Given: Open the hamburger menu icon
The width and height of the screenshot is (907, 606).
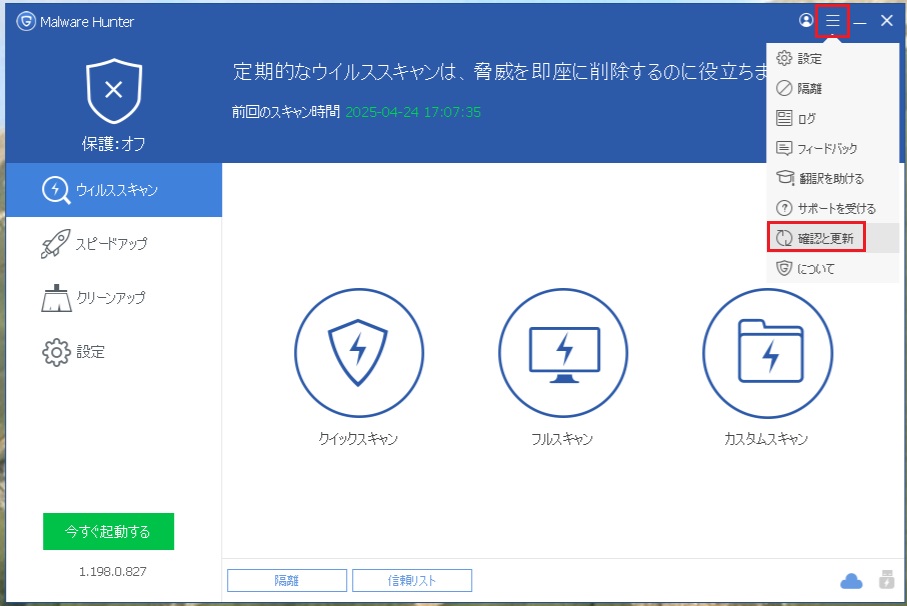Looking at the screenshot, I should coord(832,21).
